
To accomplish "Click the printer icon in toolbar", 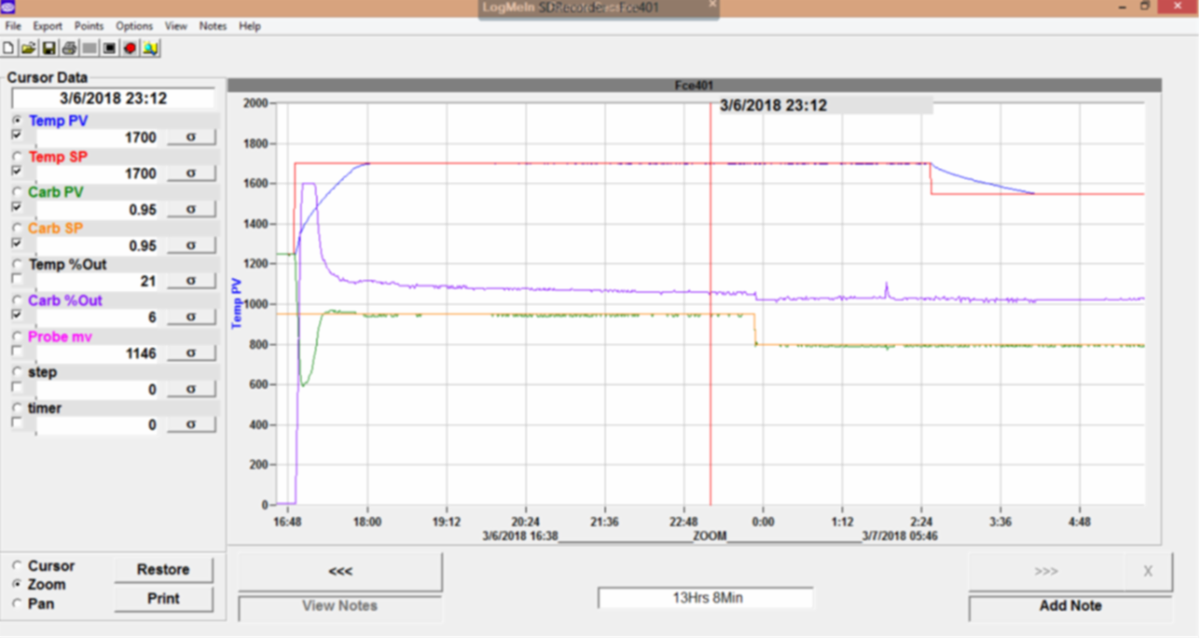I will click(69, 47).
